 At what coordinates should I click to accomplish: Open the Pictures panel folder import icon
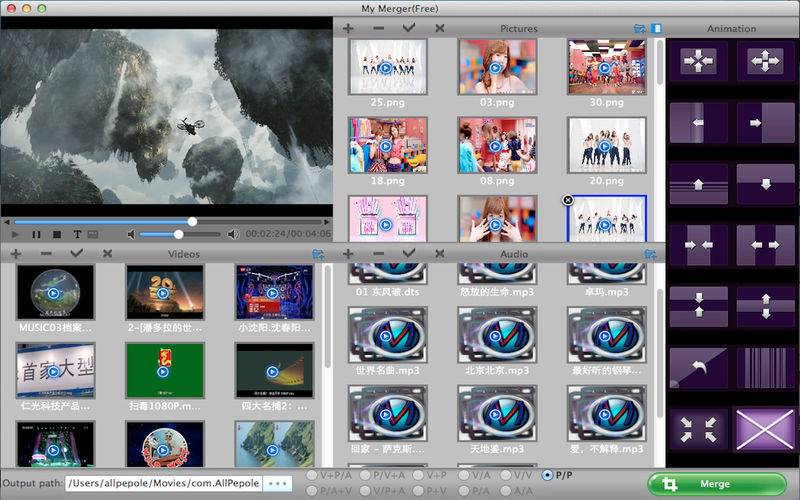point(639,29)
